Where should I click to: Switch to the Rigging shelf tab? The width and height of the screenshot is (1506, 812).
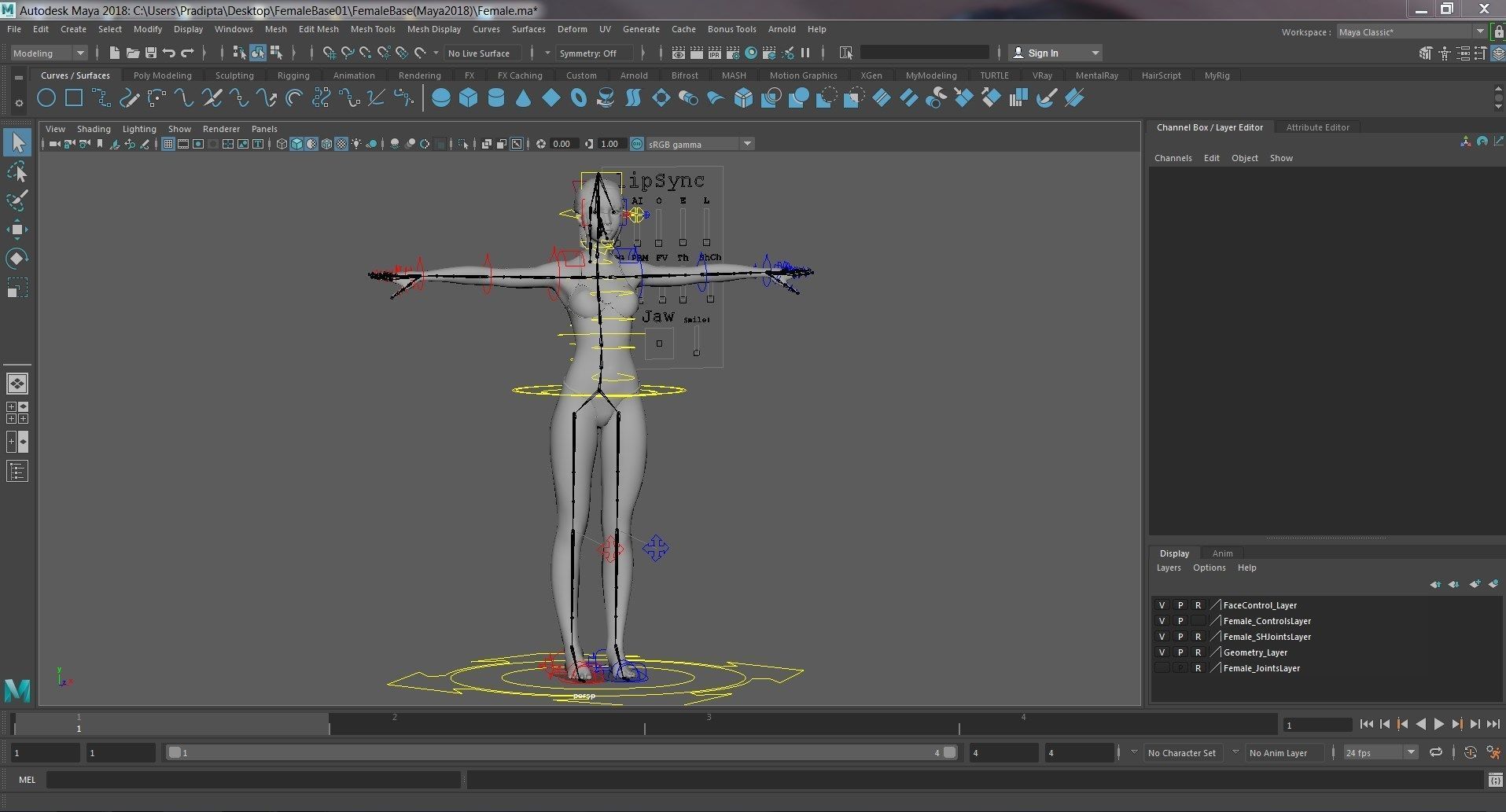point(293,75)
